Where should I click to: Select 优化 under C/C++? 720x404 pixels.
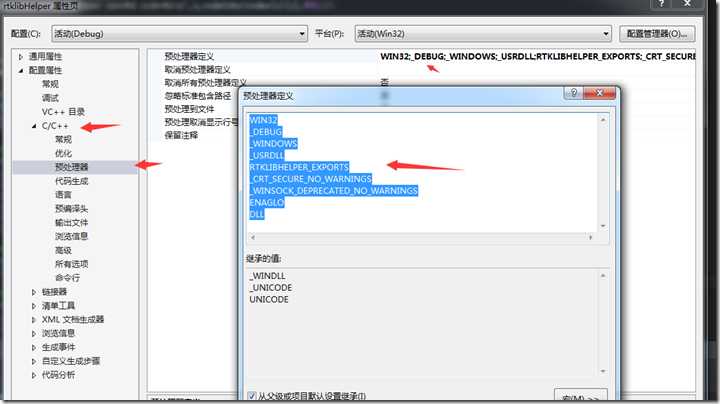63,153
